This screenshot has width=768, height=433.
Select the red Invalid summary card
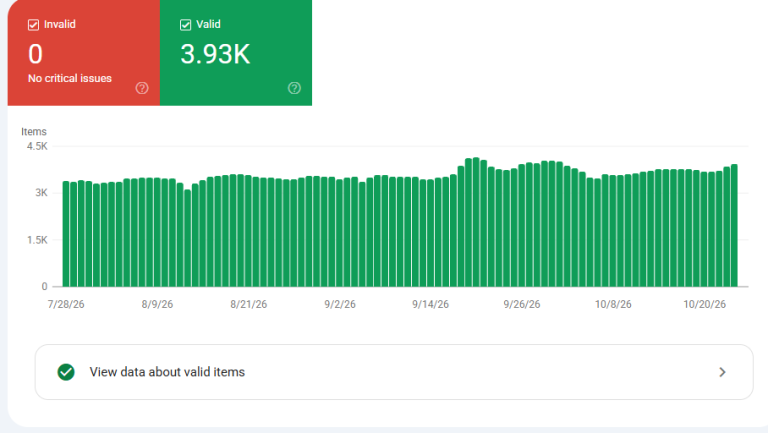coord(84,52)
